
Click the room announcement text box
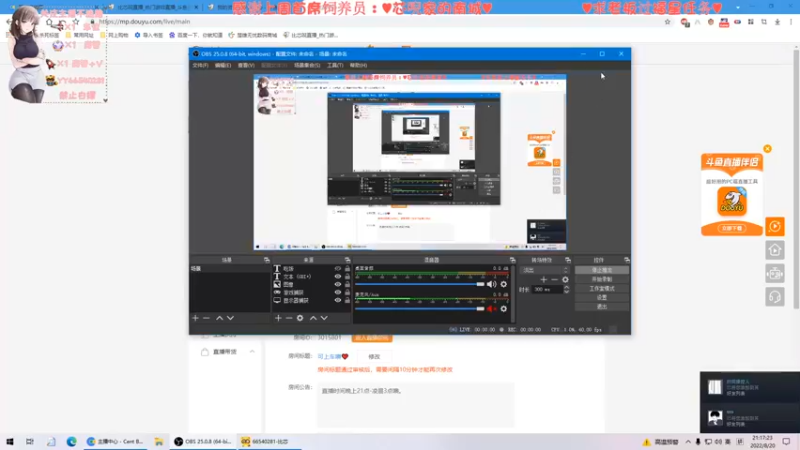[415, 405]
